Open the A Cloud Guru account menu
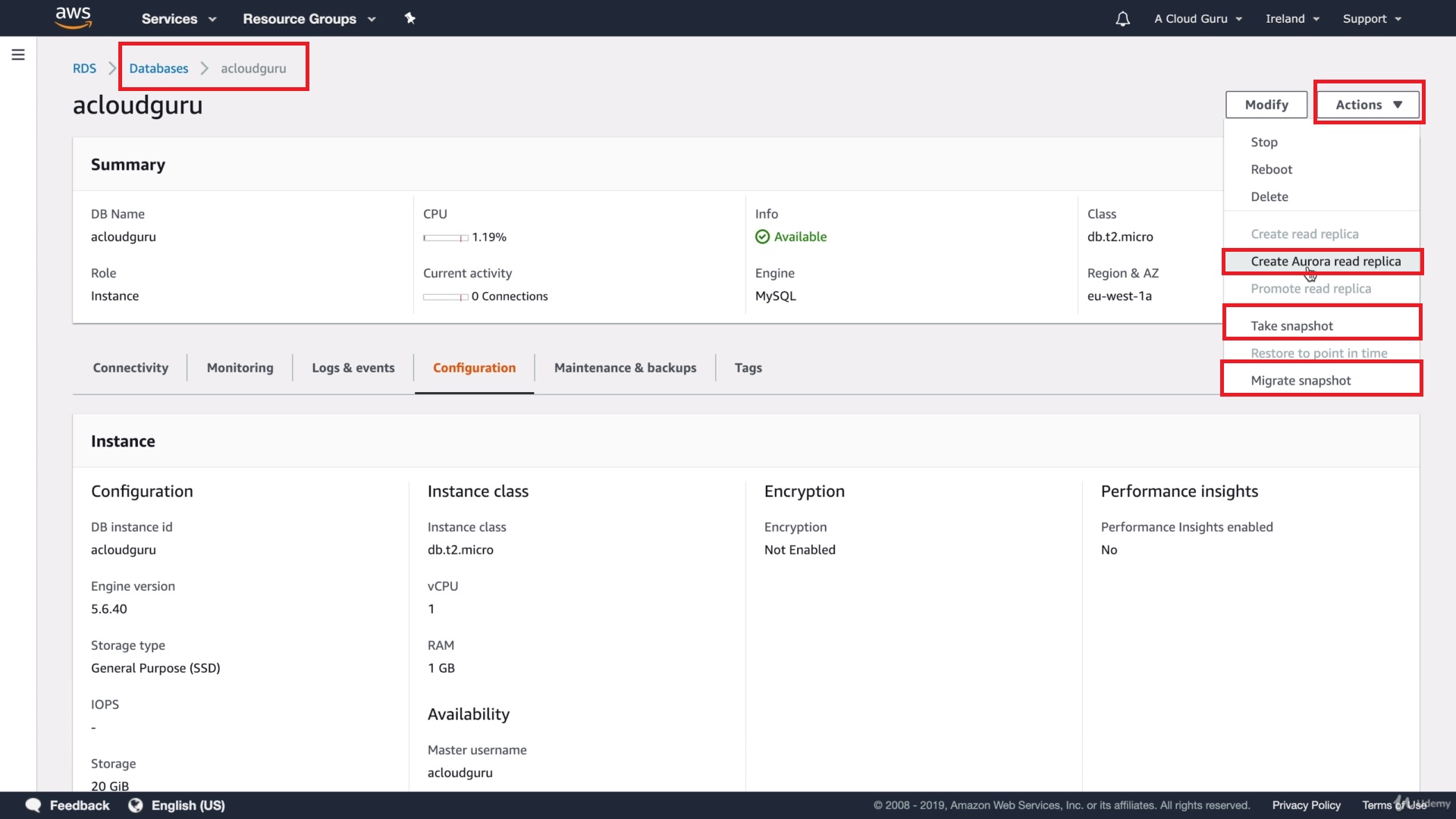1456x819 pixels. 1198,19
